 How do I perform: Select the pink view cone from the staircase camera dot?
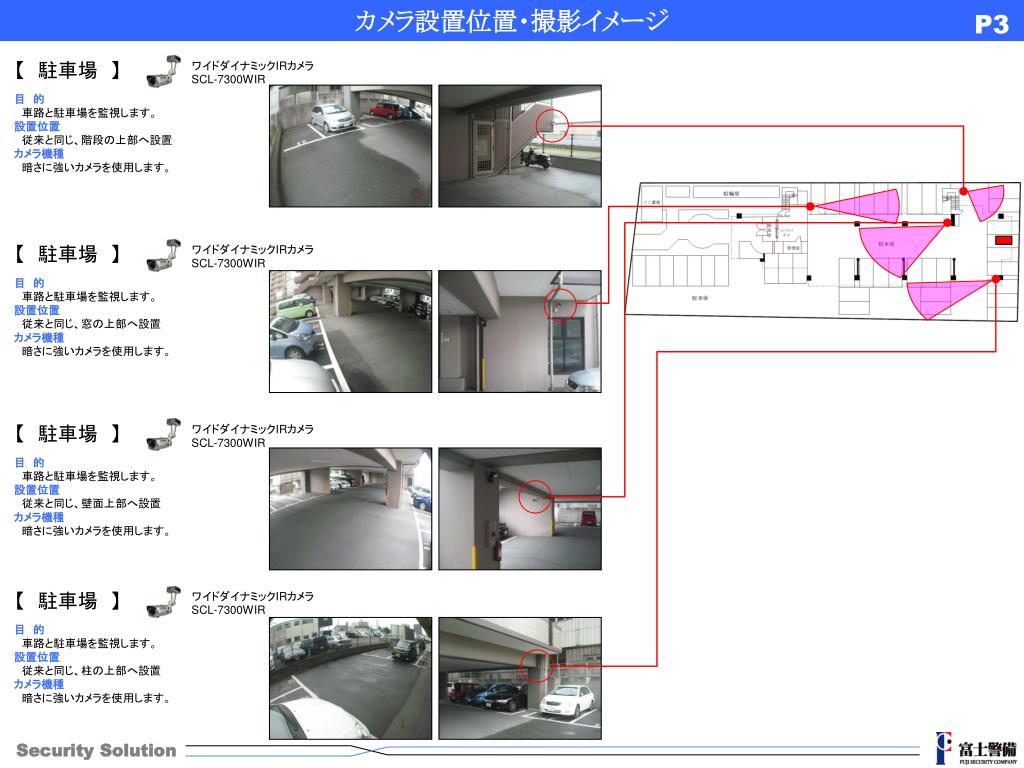tap(987, 201)
